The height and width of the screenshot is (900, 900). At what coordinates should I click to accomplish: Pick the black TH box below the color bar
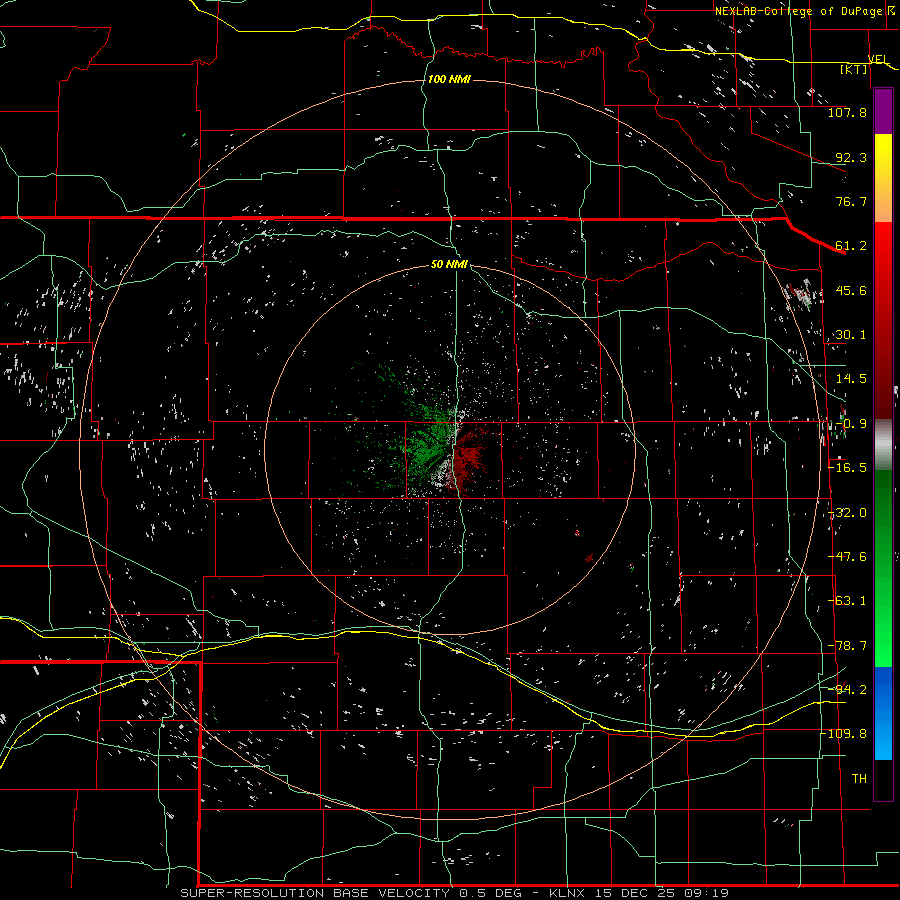click(x=883, y=779)
